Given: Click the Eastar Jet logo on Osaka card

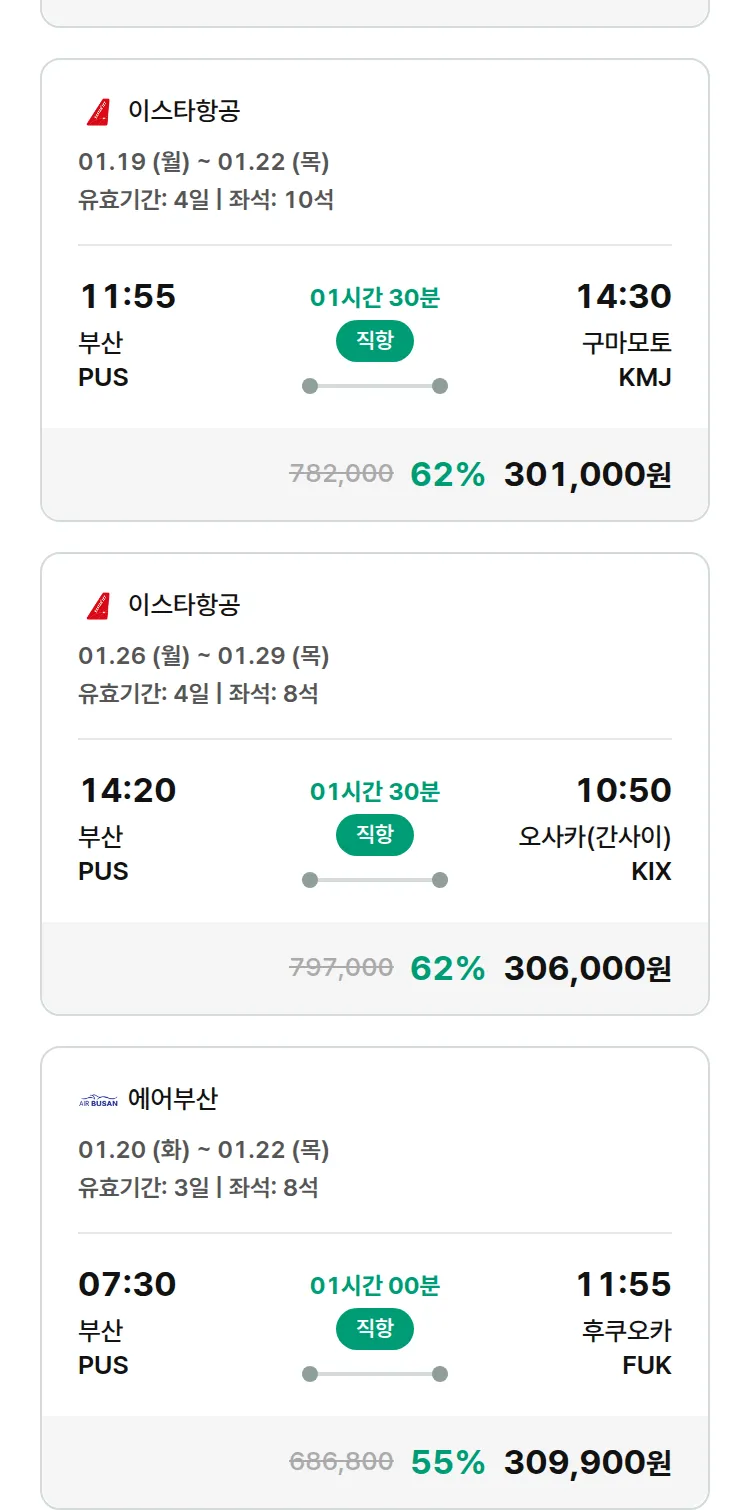Looking at the screenshot, I should point(98,606).
